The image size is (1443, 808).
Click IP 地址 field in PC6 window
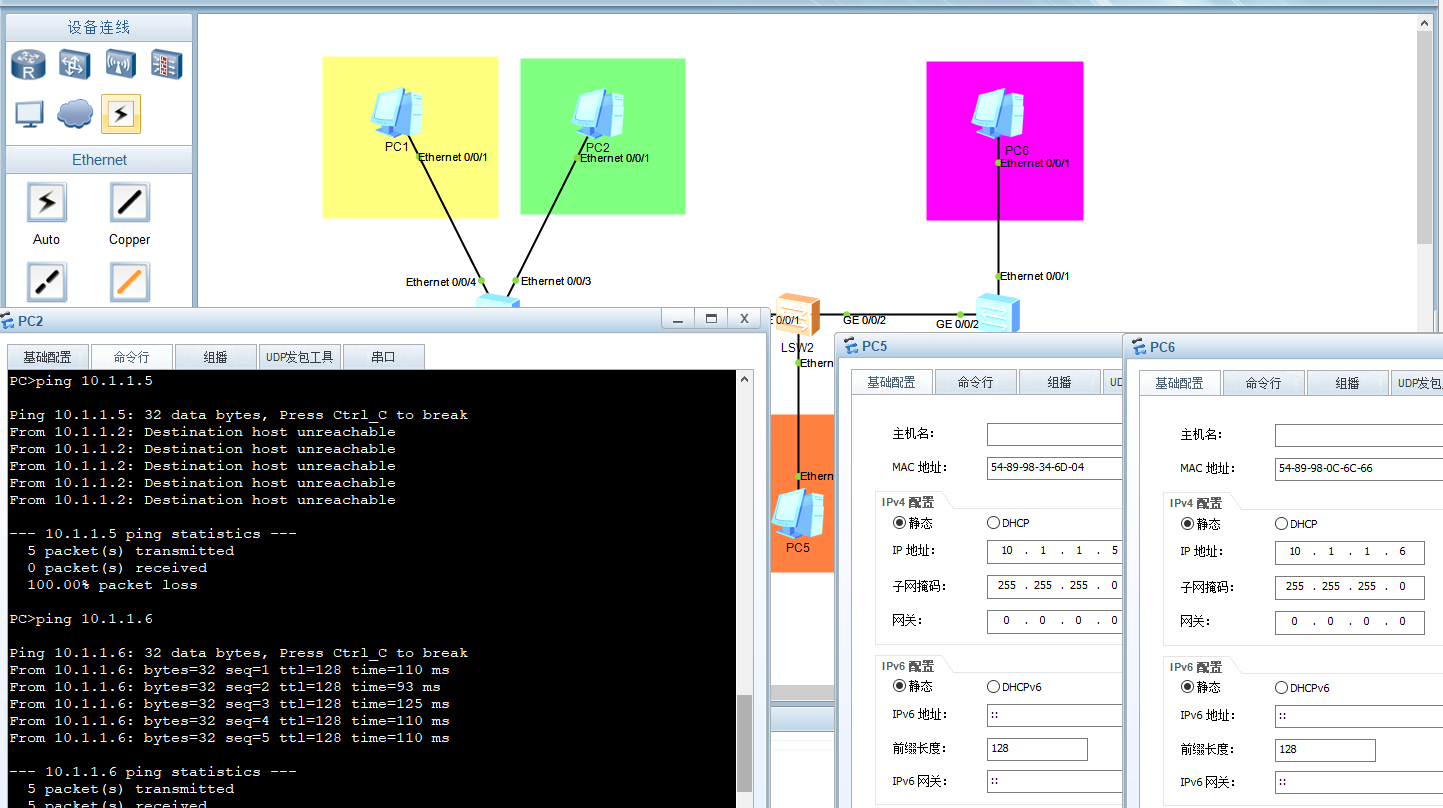tap(1349, 552)
